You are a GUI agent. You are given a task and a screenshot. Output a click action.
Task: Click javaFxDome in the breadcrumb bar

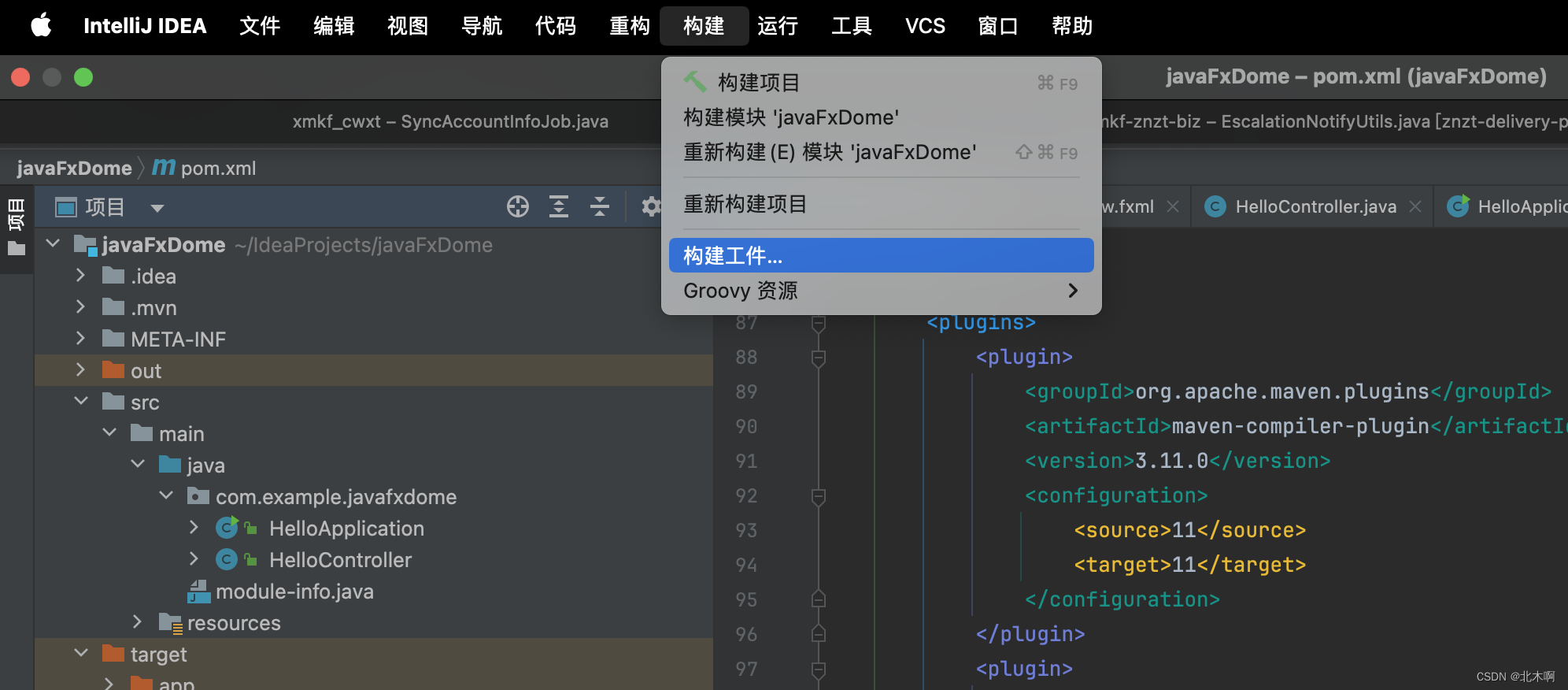tap(74, 168)
